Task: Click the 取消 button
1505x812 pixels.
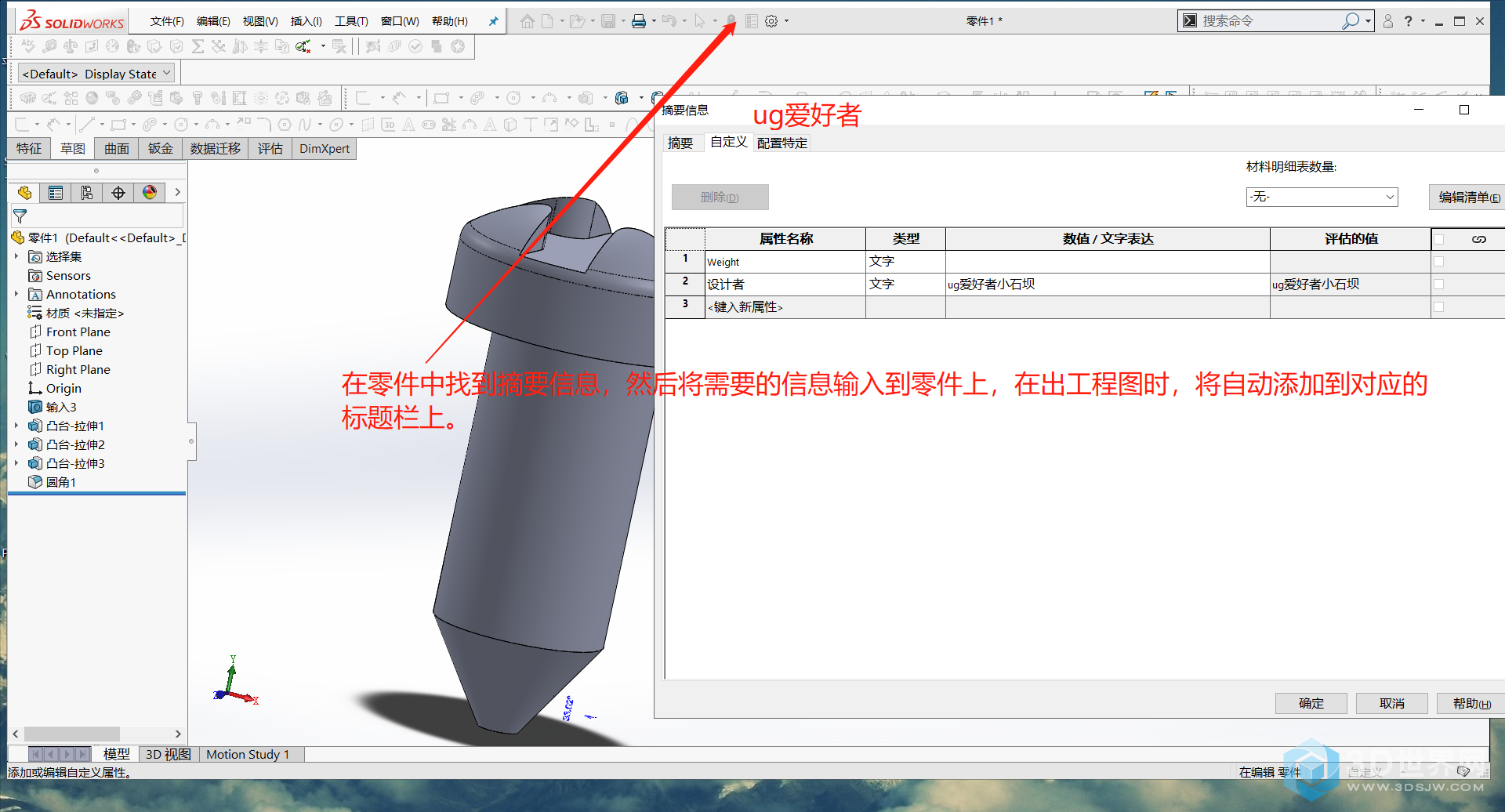Action: tap(1392, 703)
